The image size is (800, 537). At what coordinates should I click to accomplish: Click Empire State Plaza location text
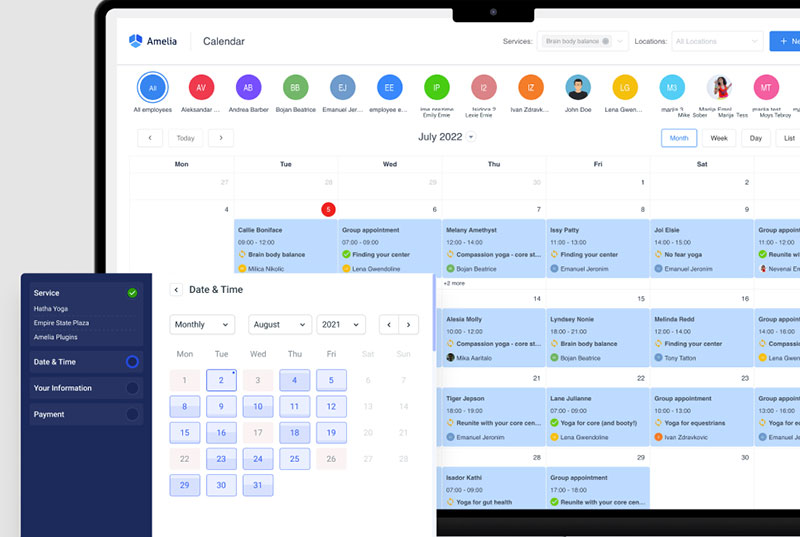(61, 323)
